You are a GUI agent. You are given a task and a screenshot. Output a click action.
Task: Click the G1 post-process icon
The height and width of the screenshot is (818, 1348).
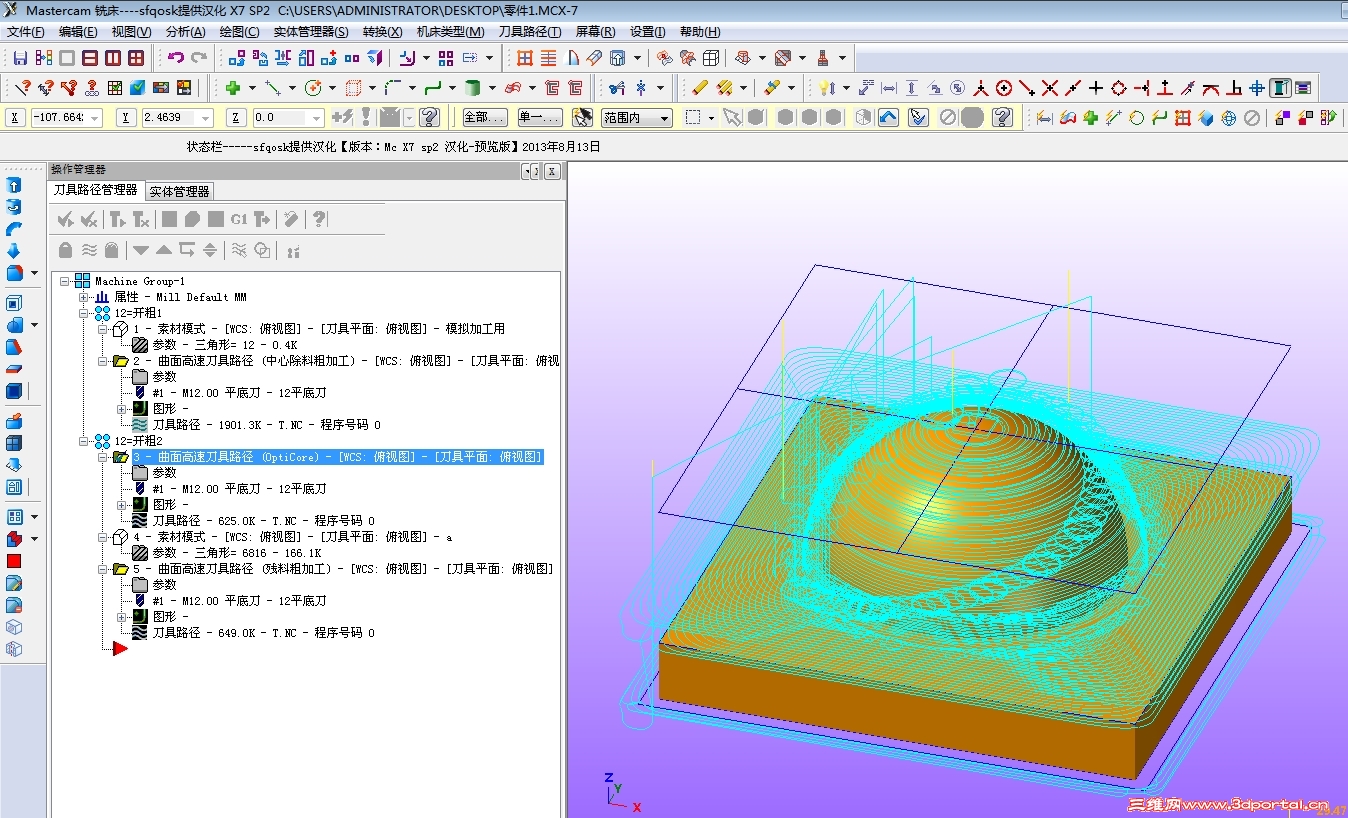pos(238,219)
